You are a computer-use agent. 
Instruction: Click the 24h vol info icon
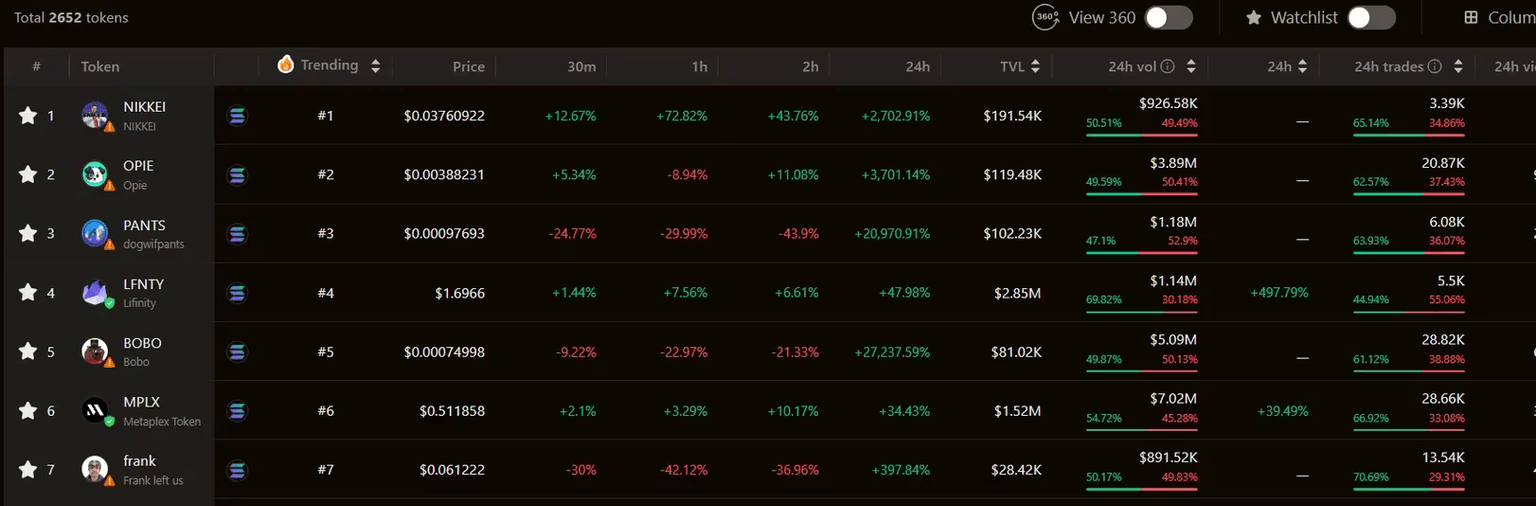tap(1168, 67)
